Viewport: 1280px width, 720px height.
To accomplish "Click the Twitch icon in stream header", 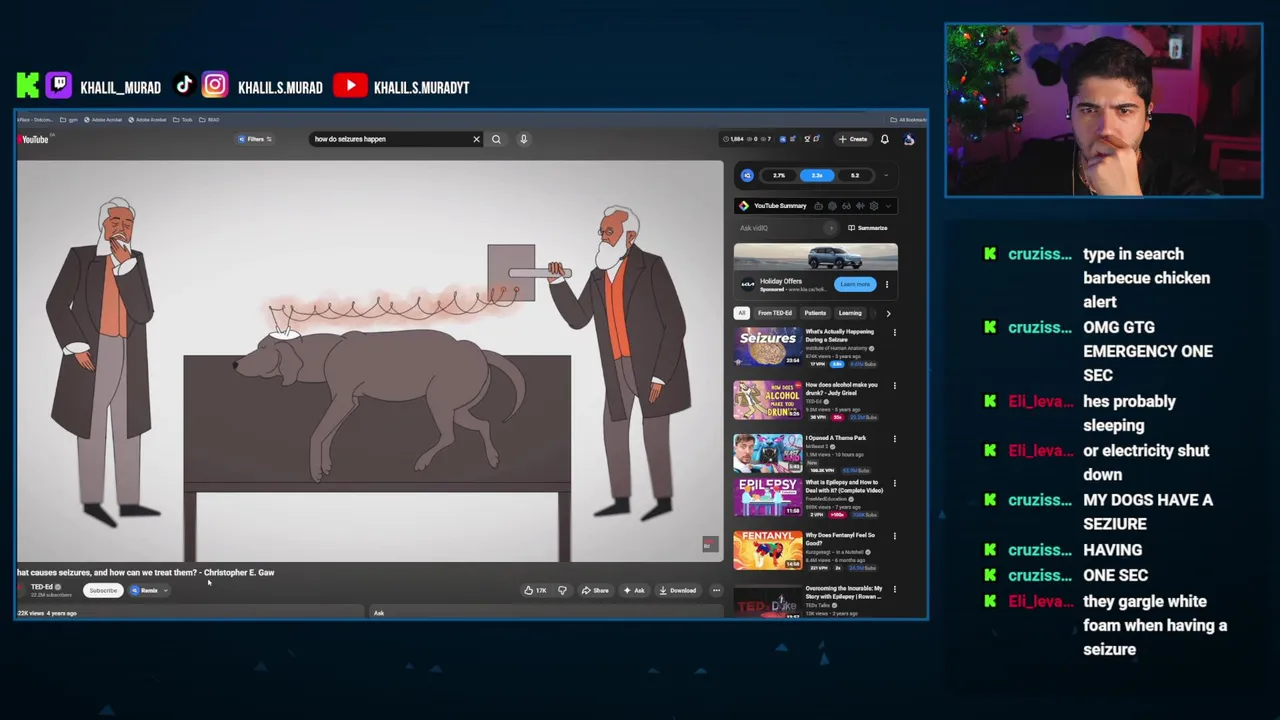I will [x=59, y=86].
